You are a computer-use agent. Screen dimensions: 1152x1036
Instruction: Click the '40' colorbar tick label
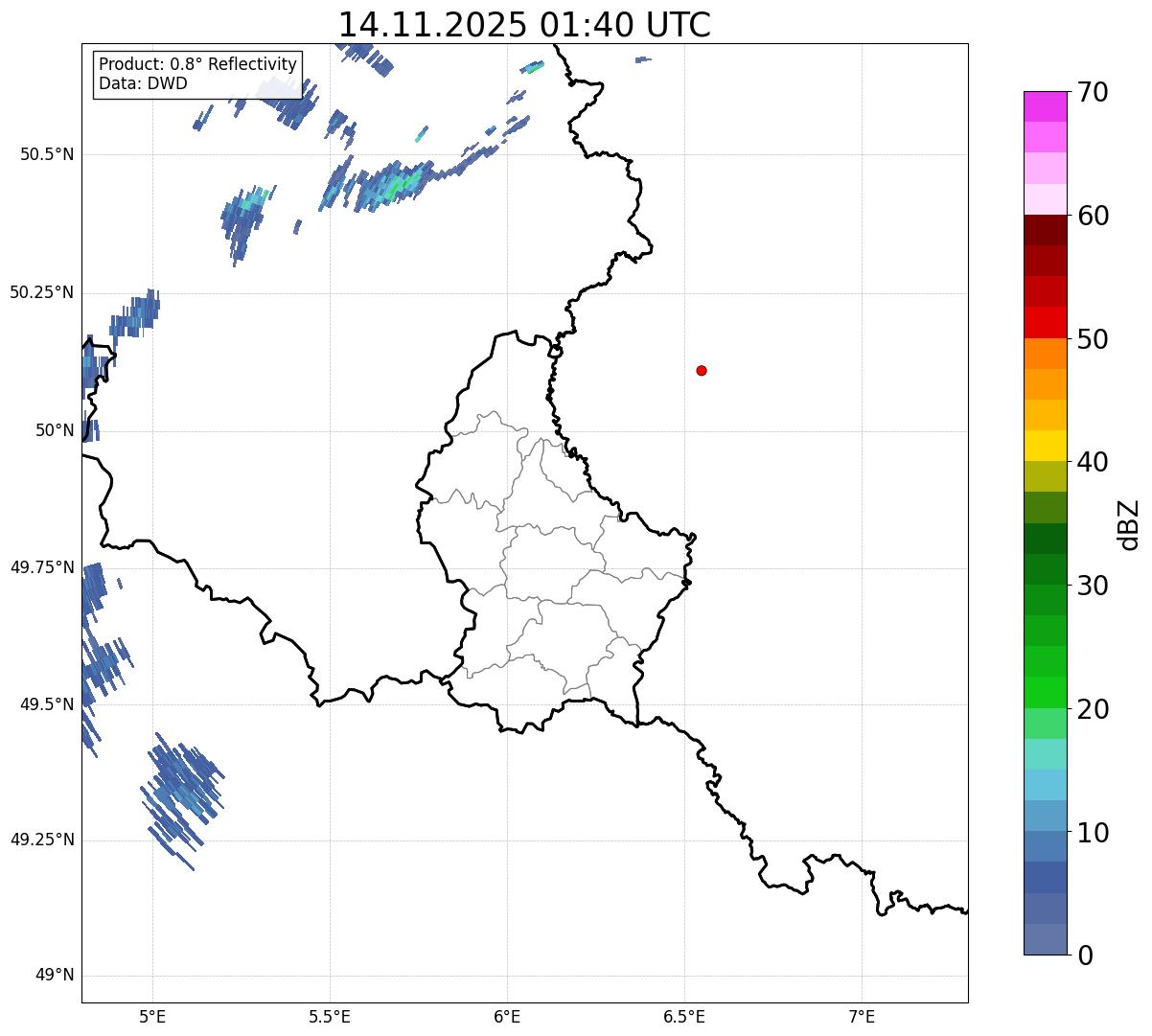1093,463
